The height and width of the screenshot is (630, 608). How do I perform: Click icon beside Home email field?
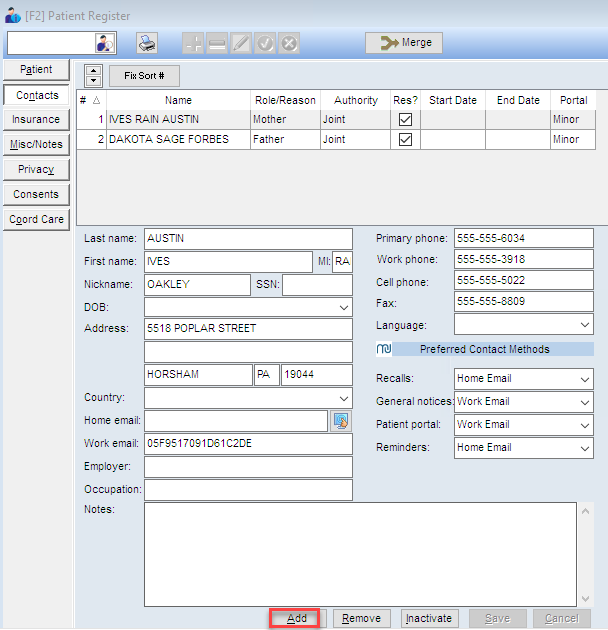point(341,421)
